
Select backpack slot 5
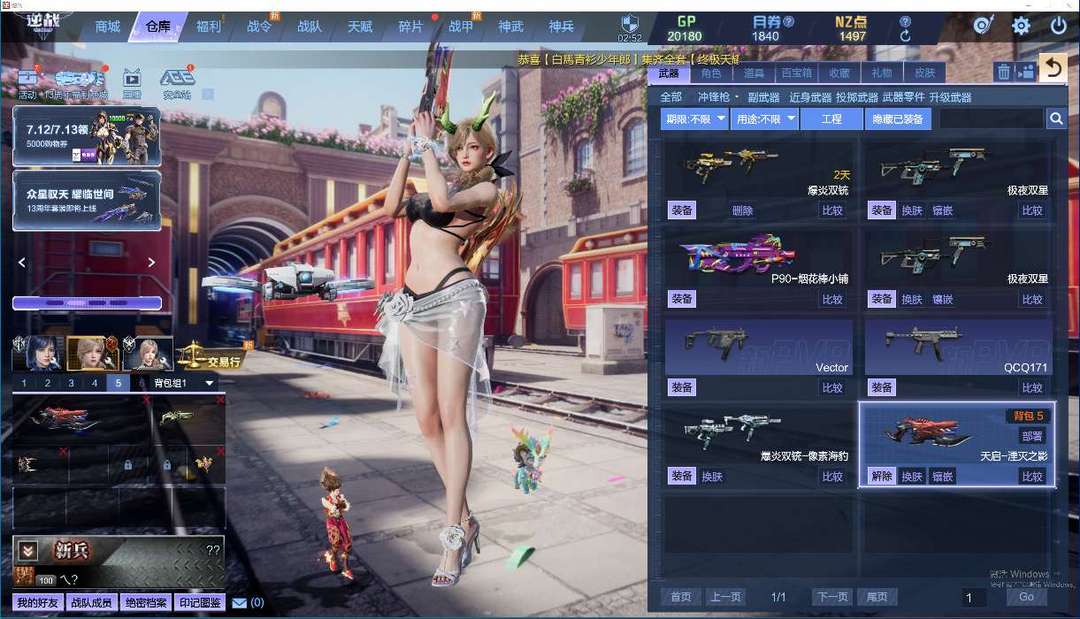pos(118,383)
